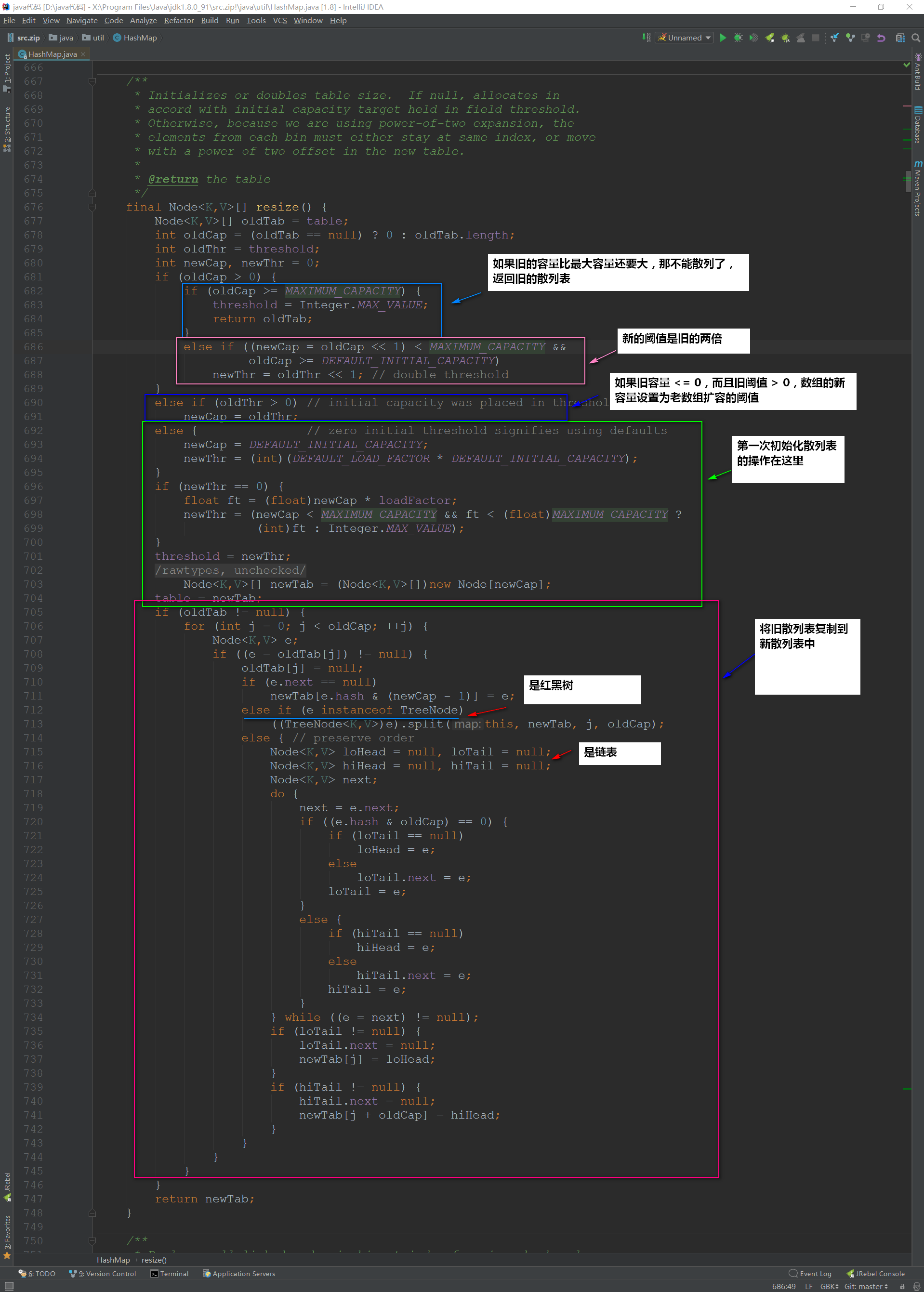
Task: Click the Stop square icon
Action: click(x=815, y=38)
